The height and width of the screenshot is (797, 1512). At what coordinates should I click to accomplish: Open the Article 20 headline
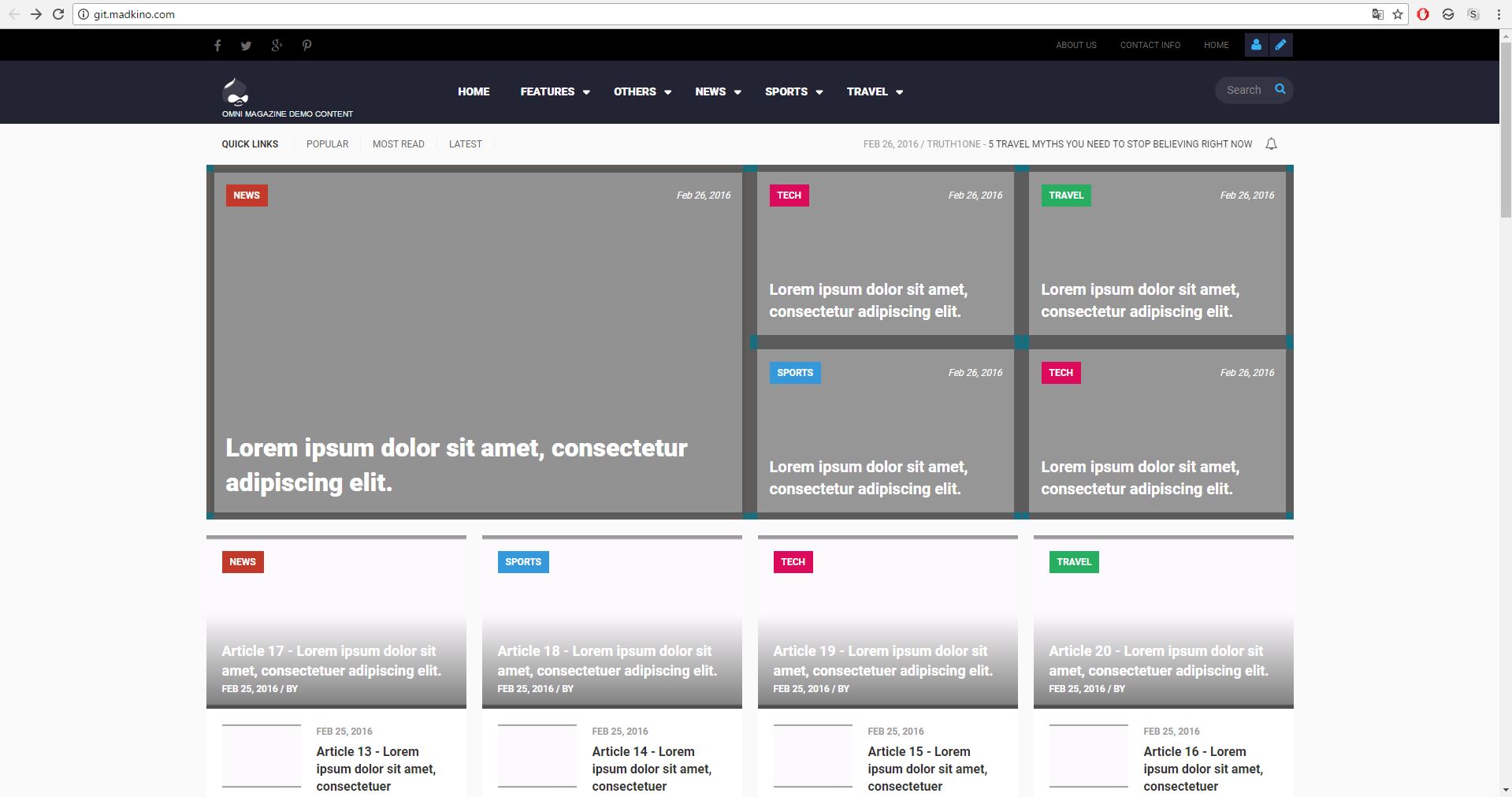click(x=1159, y=661)
